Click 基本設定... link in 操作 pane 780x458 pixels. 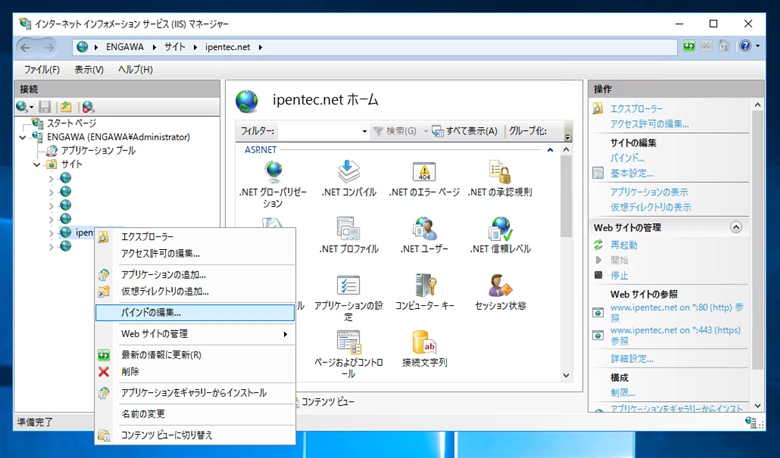[x=632, y=174]
